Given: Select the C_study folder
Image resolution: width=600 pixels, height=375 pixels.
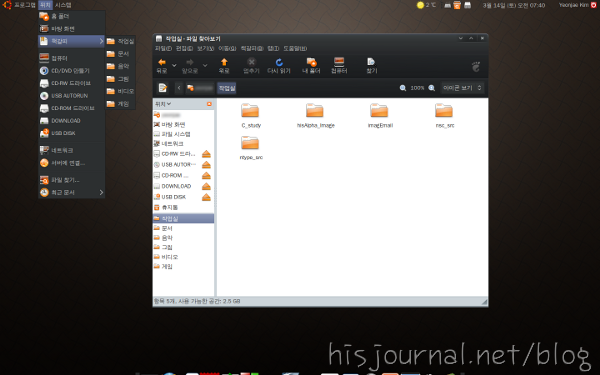Looking at the screenshot, I should (x=251, y=115).
